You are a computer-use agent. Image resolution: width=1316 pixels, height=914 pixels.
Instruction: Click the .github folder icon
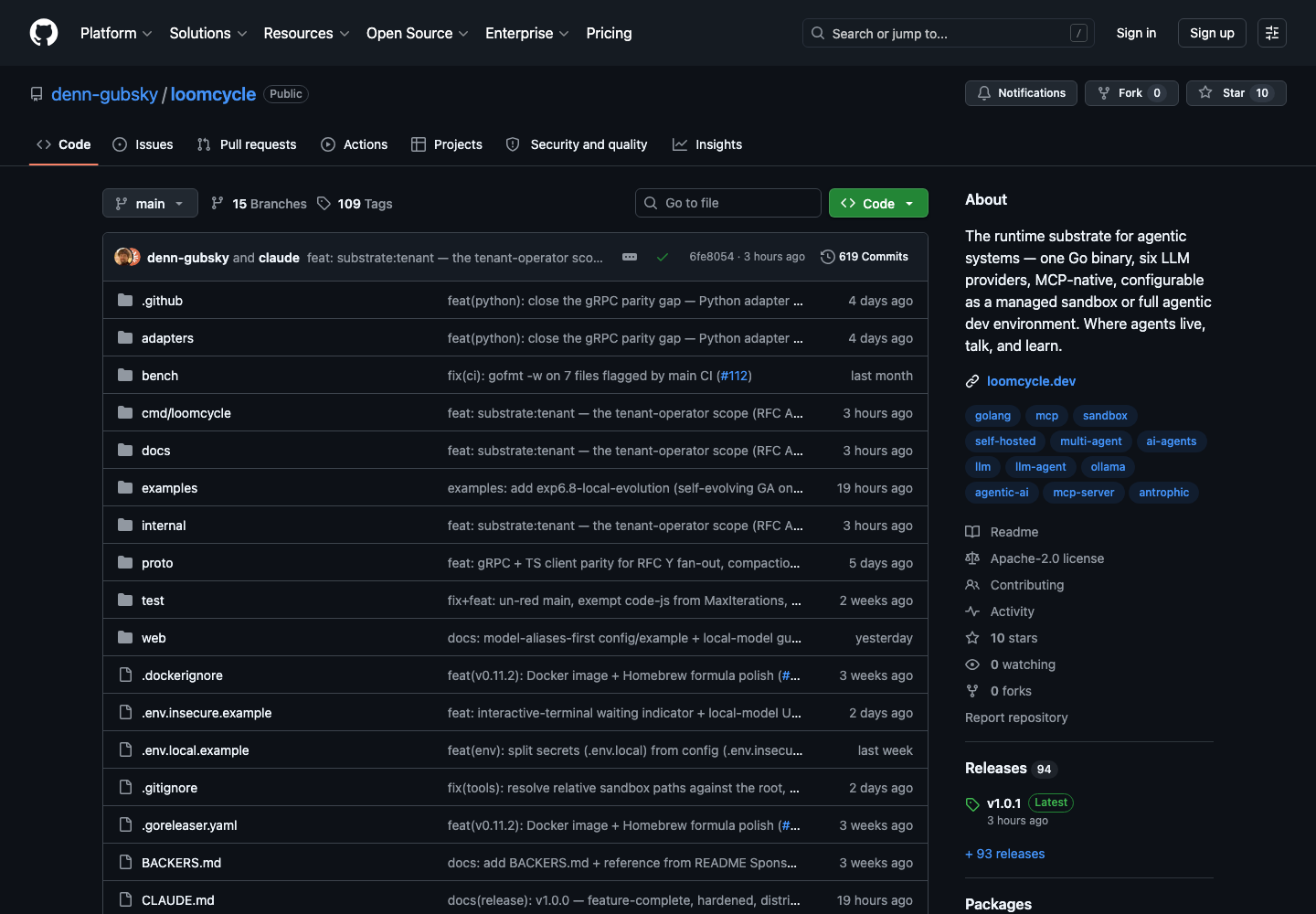[125, 300]
